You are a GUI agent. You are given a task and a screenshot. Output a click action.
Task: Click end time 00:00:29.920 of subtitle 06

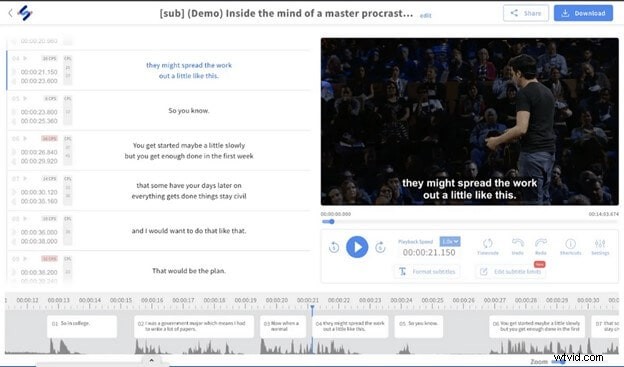pos(39,161)
